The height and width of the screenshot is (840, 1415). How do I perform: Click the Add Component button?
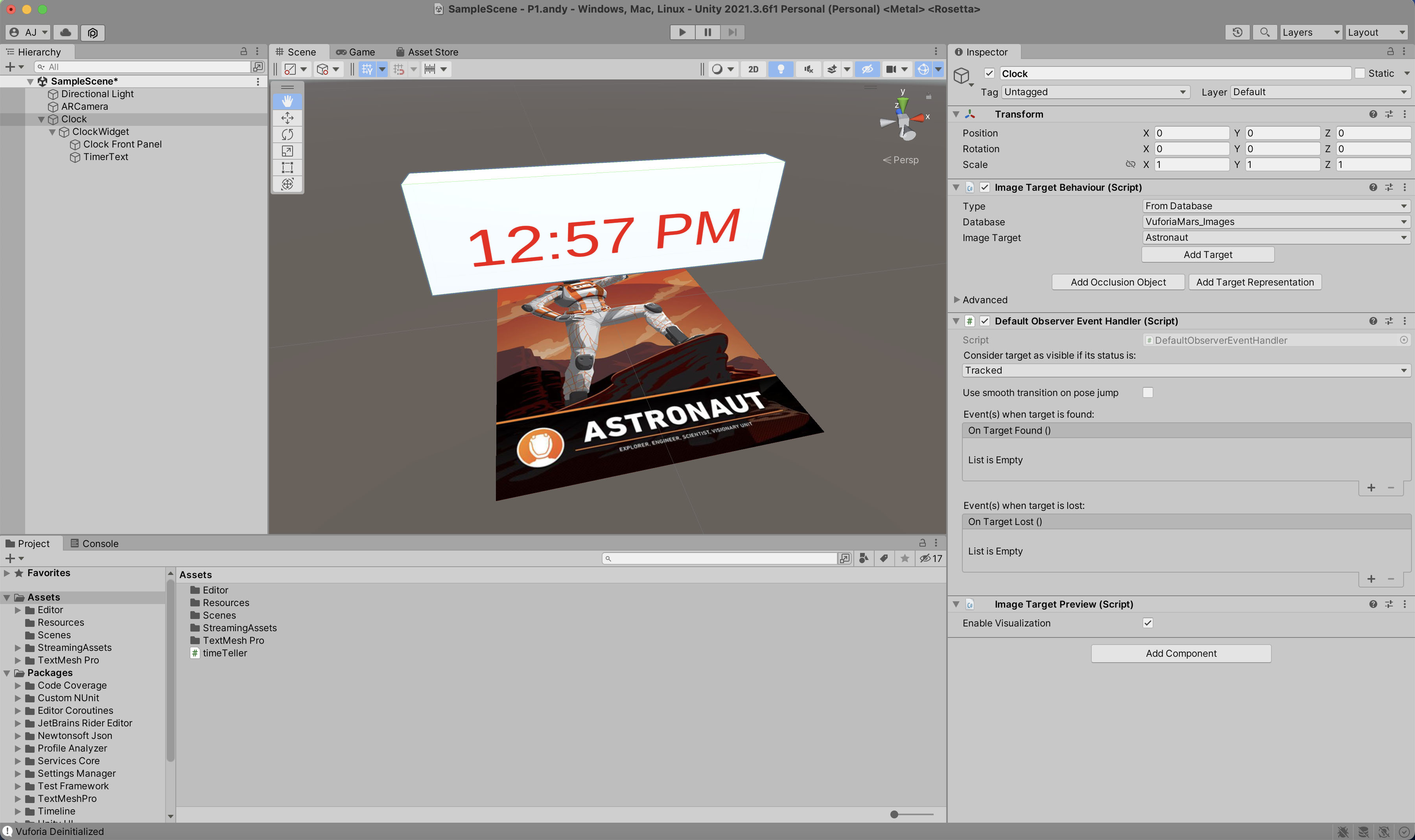(x=1181, y=654)
